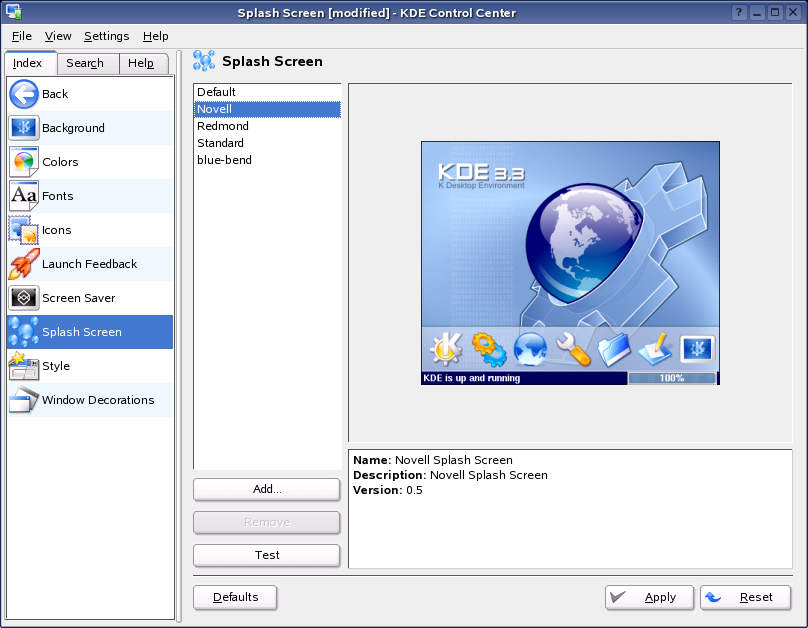Click the context help '?' title bar button
808x628 pixels.
click(739, 12)
